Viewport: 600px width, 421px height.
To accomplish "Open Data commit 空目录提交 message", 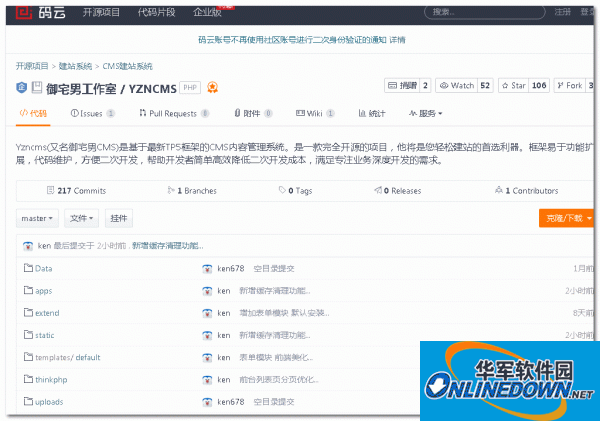I will tap(274, 268).
